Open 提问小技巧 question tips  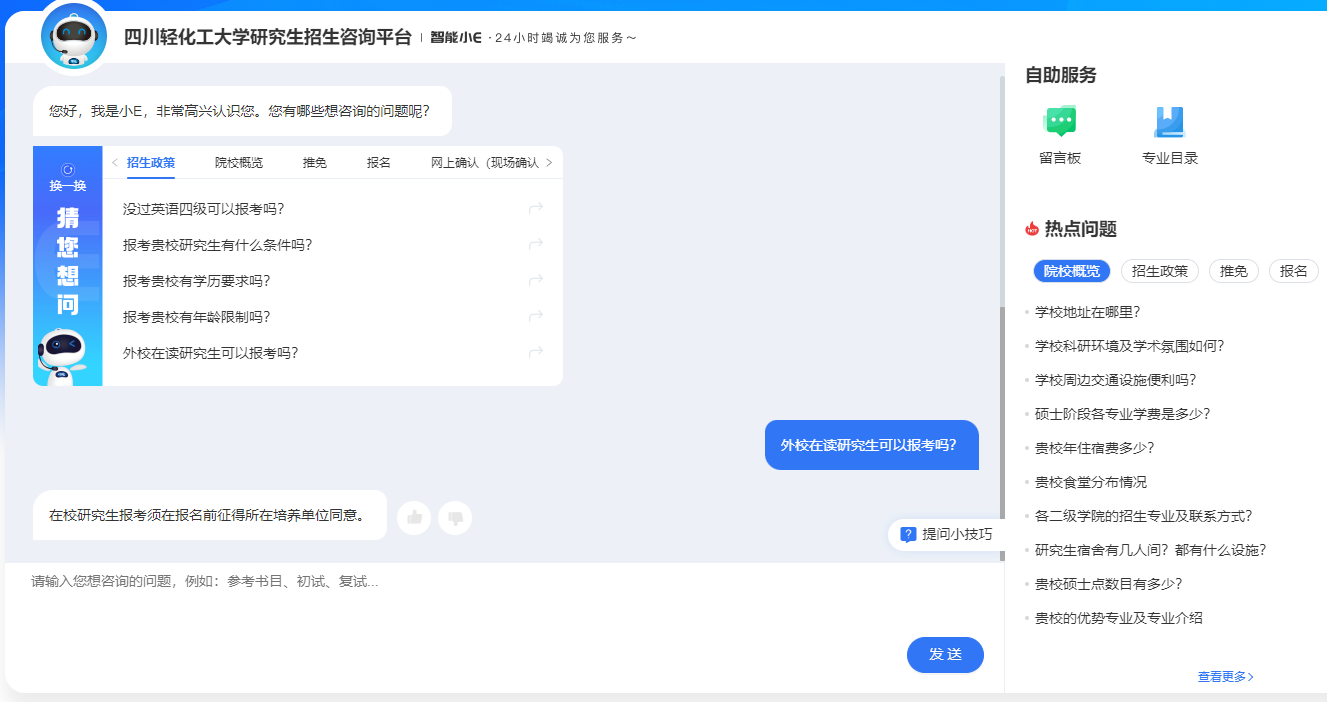(x=946, y=534)
